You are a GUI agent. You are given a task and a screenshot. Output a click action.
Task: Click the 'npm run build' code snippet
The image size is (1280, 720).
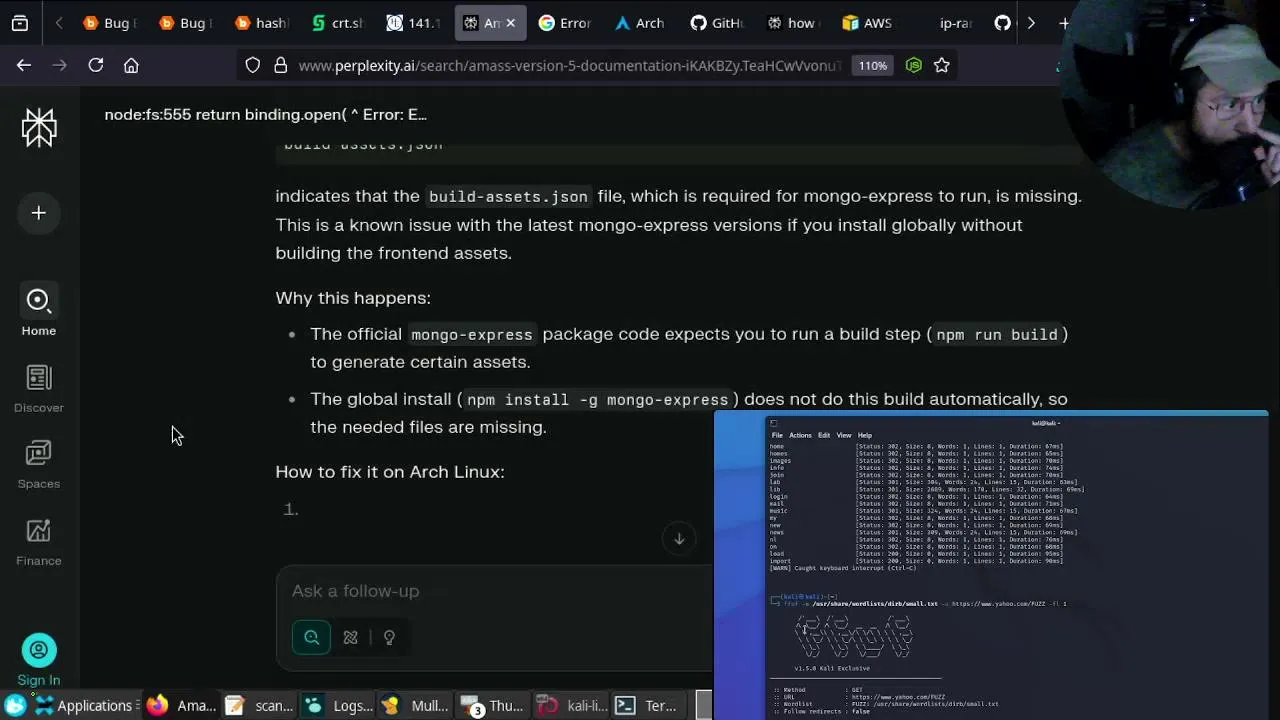pos(997,335)
